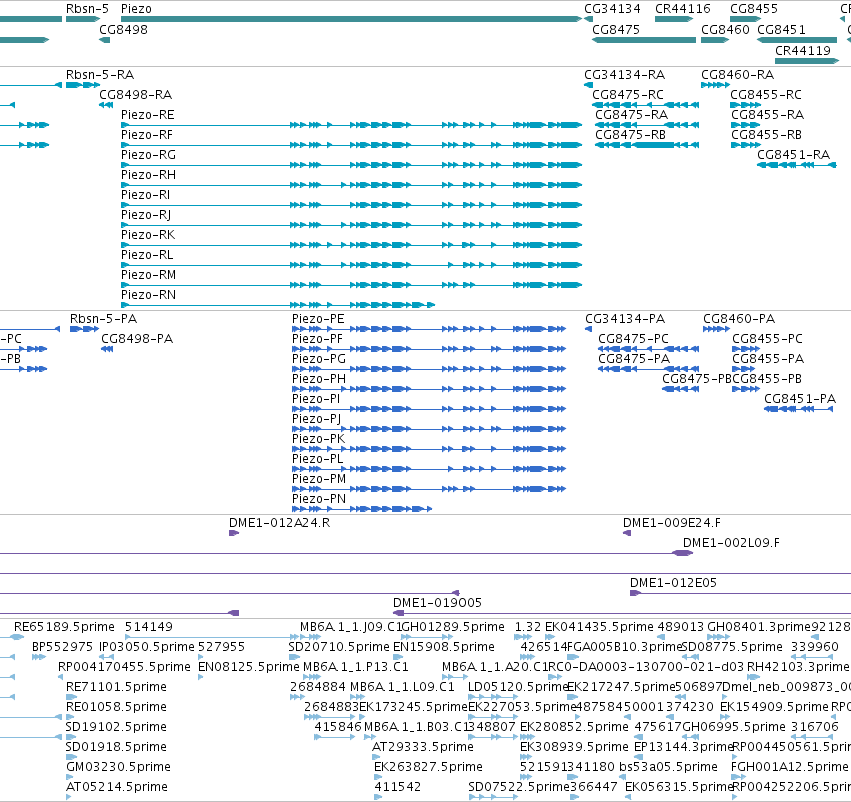Viewport: 851px width, 802px height.
Task: Click the DME1-019O05 clone label
Action: [437, 603]
